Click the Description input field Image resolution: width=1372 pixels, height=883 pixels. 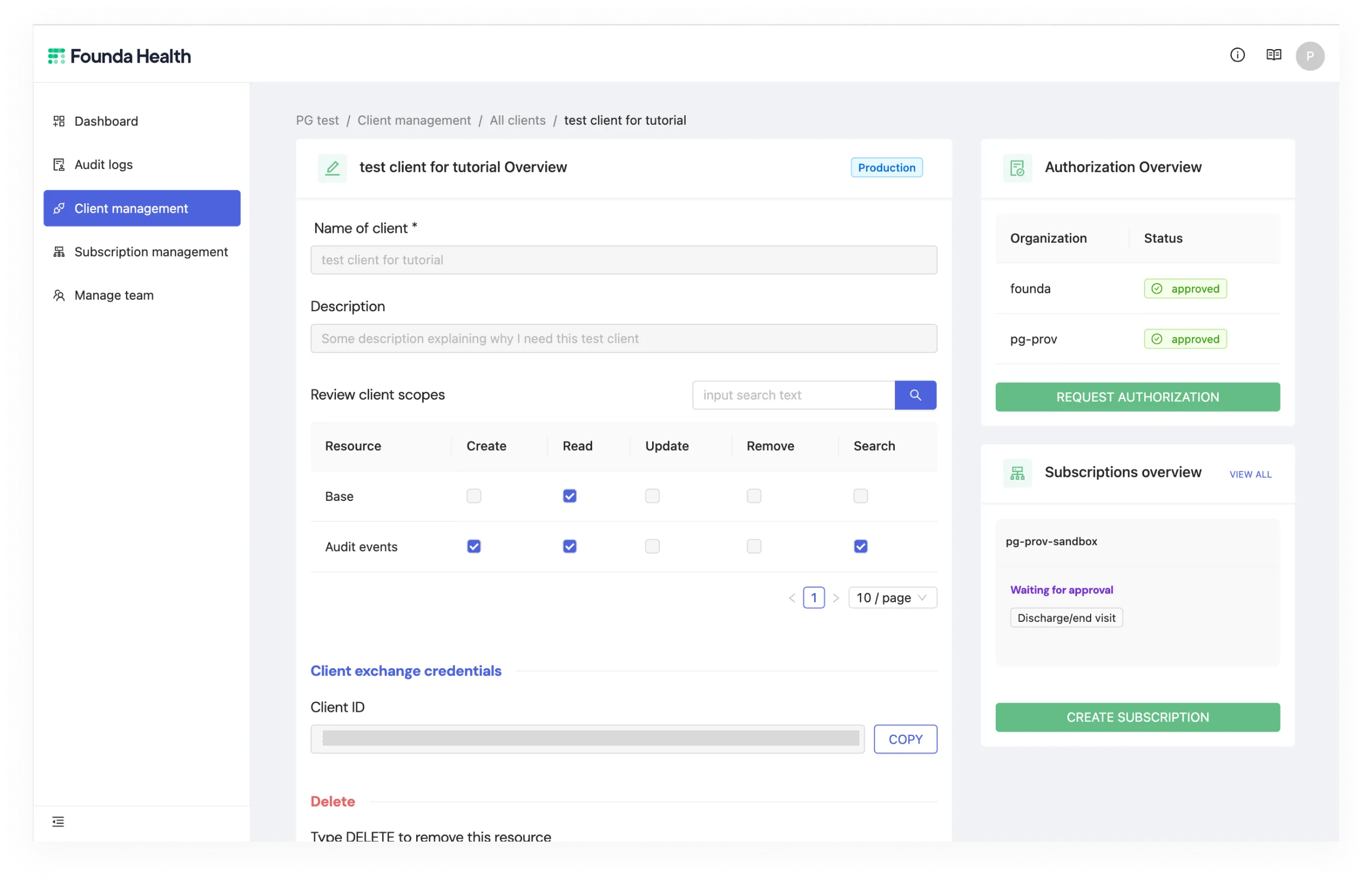(624, 338)
